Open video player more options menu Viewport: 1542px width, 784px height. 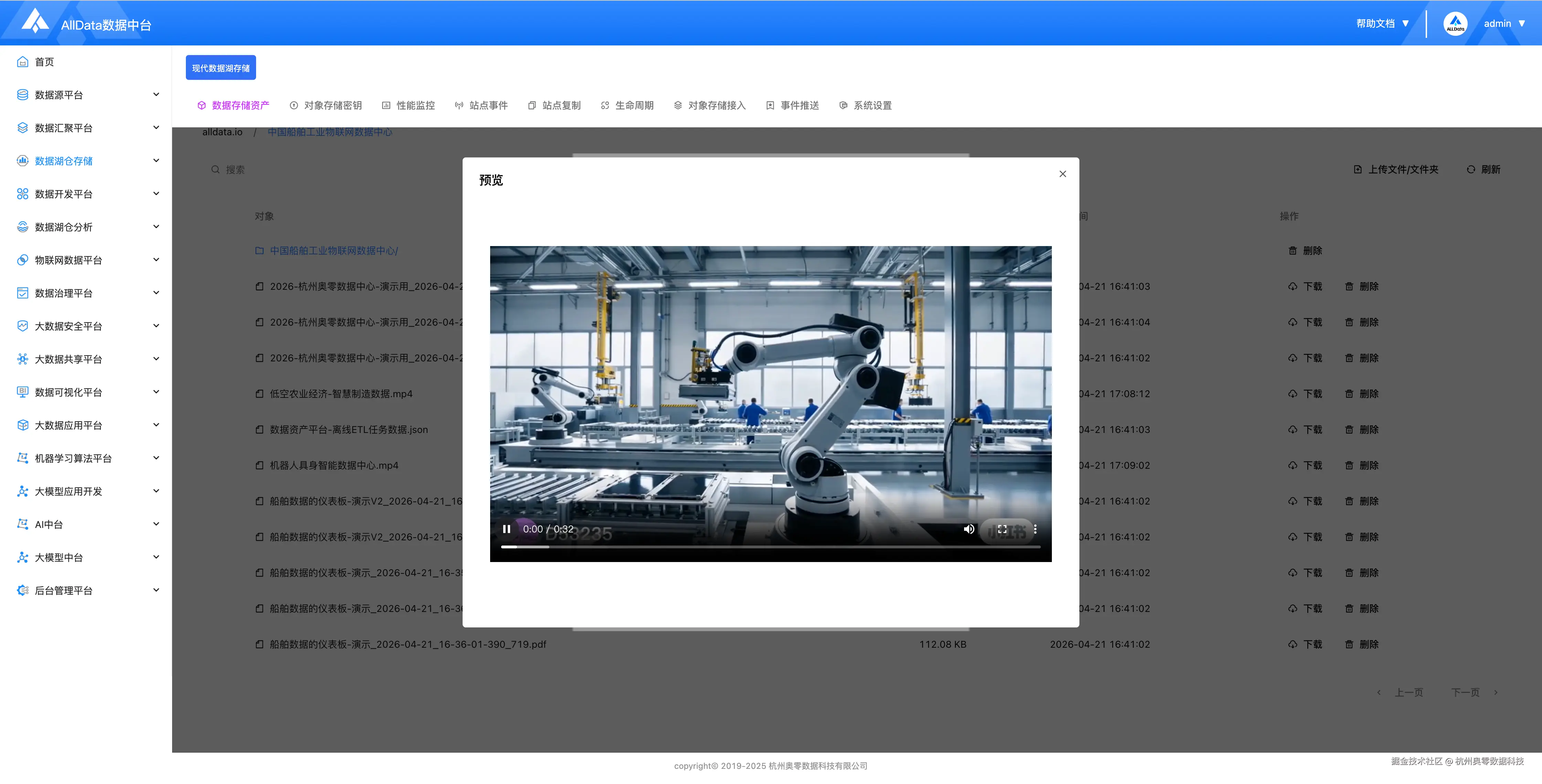[x=1035, y=529]
